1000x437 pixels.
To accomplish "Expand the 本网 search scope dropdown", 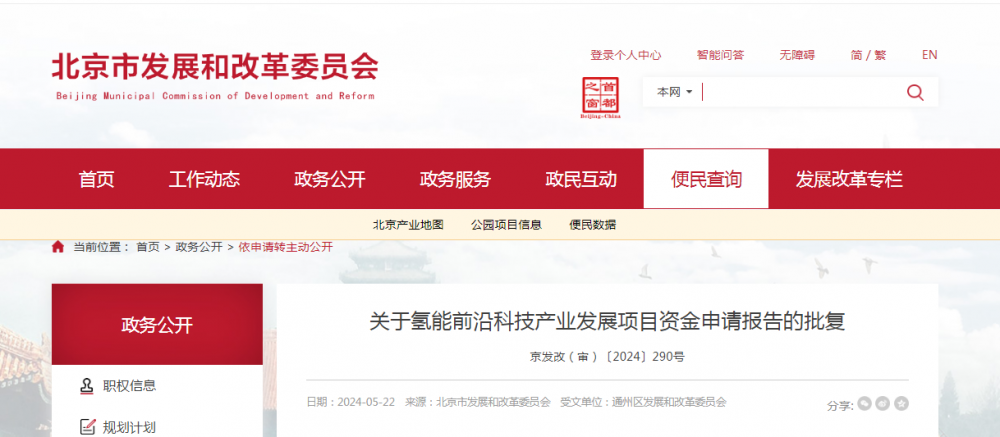I will click(674, 92).
